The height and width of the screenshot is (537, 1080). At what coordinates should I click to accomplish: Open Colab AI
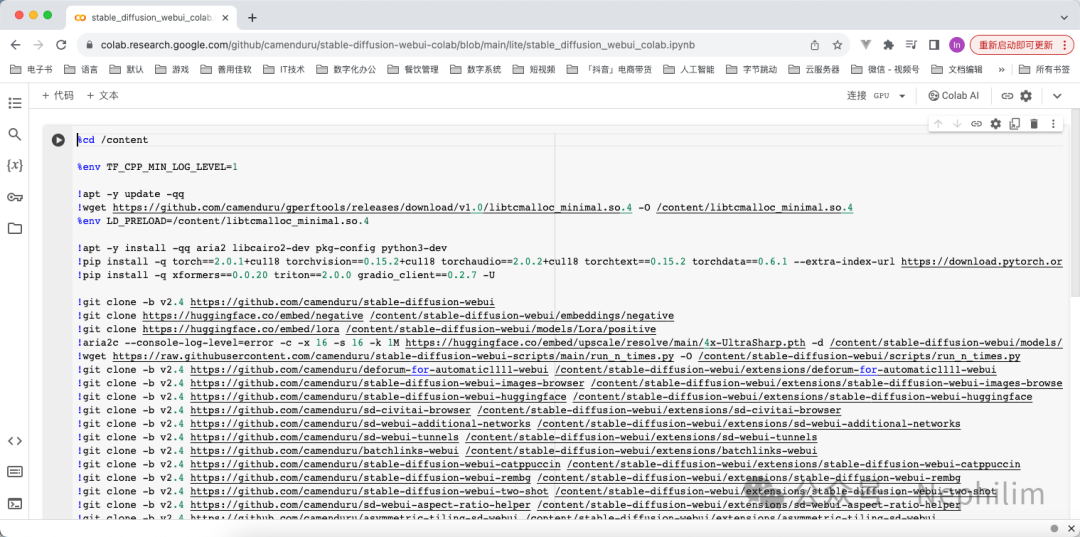click(x=954, y=96)
